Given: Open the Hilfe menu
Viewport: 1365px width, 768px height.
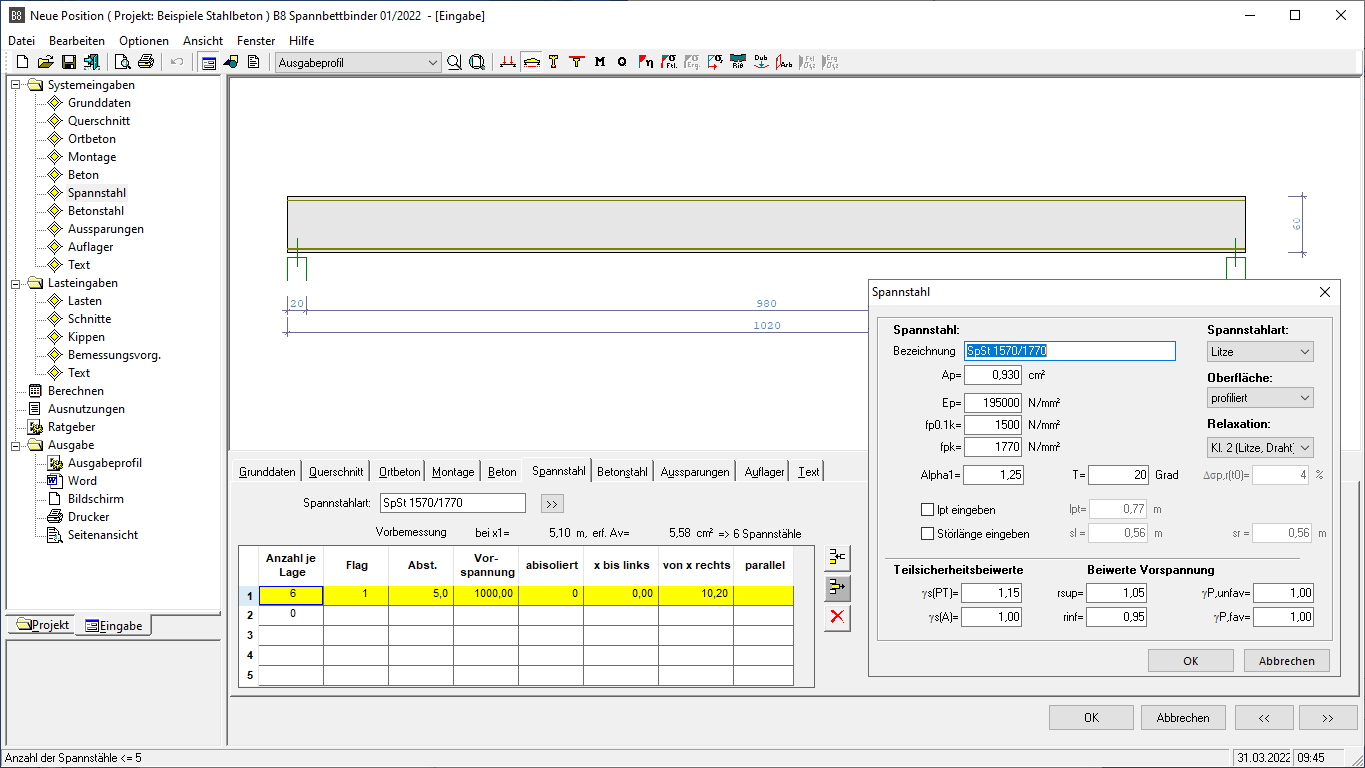Looking at the screenshot, I should (301, 41).
